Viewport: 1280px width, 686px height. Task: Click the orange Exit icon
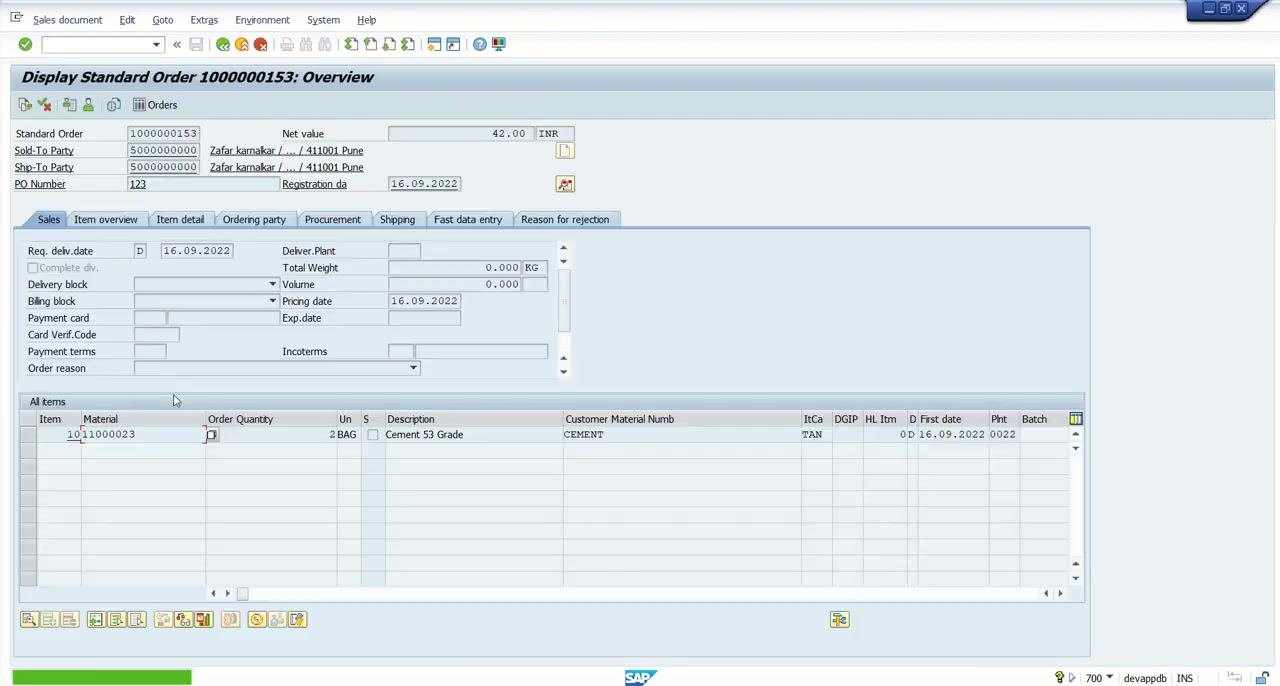point(242,44)
